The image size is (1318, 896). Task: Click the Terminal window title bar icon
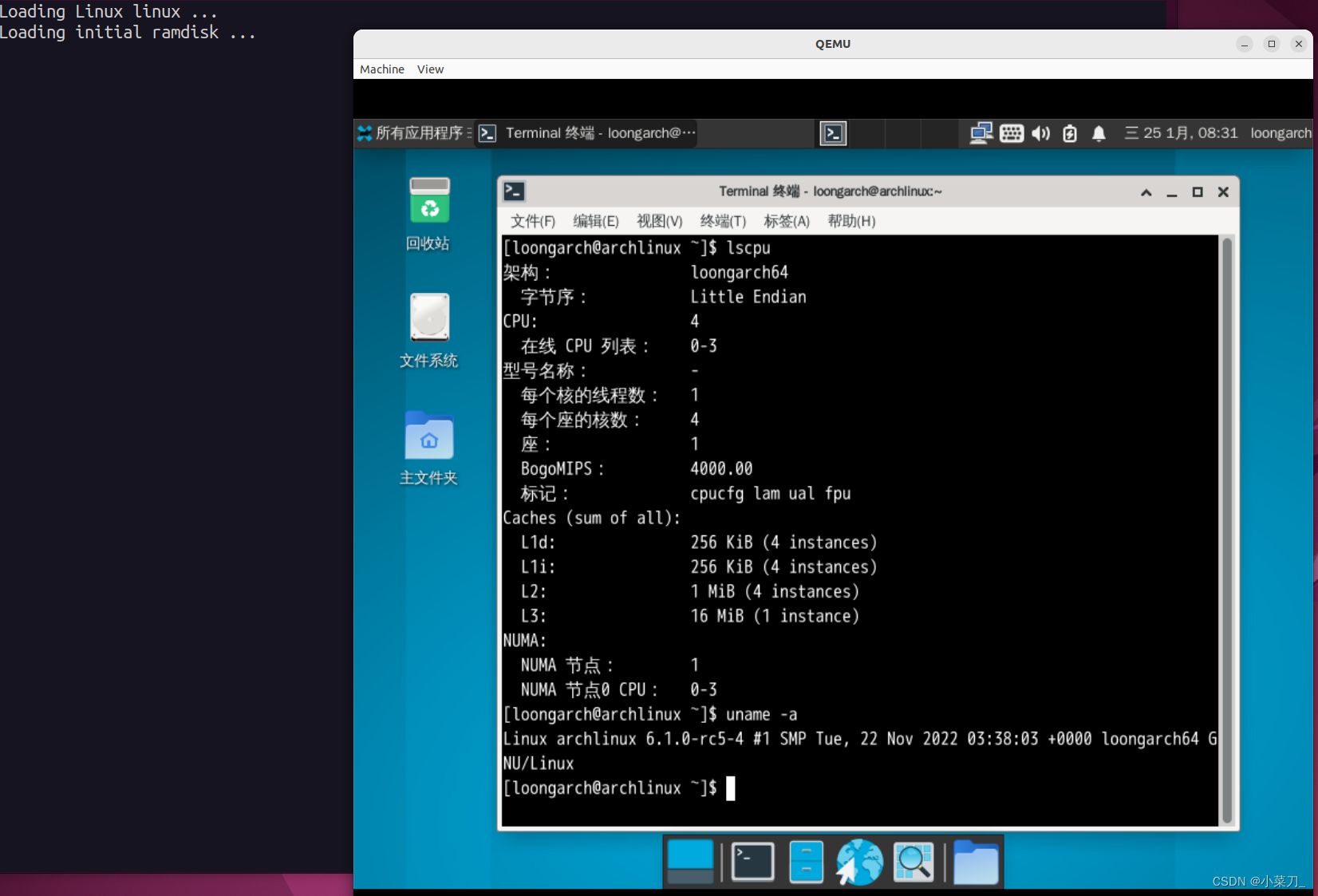click(515, 191)
